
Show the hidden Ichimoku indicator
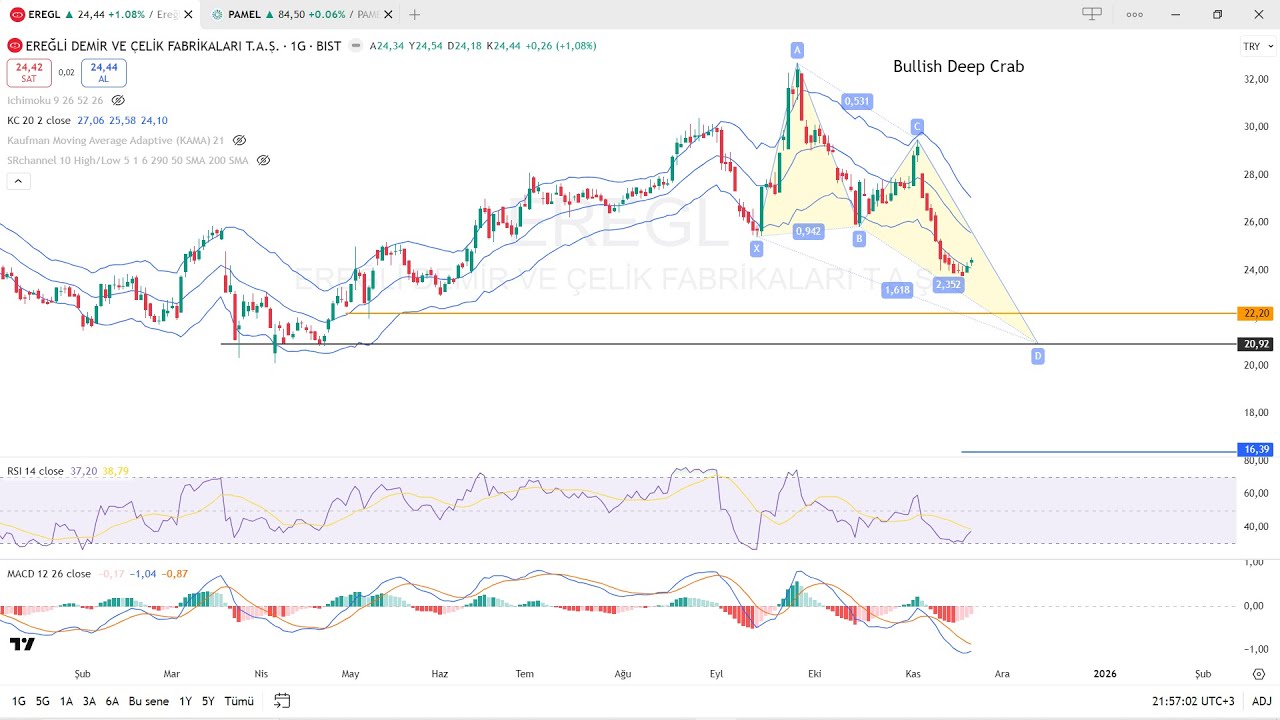118,100
